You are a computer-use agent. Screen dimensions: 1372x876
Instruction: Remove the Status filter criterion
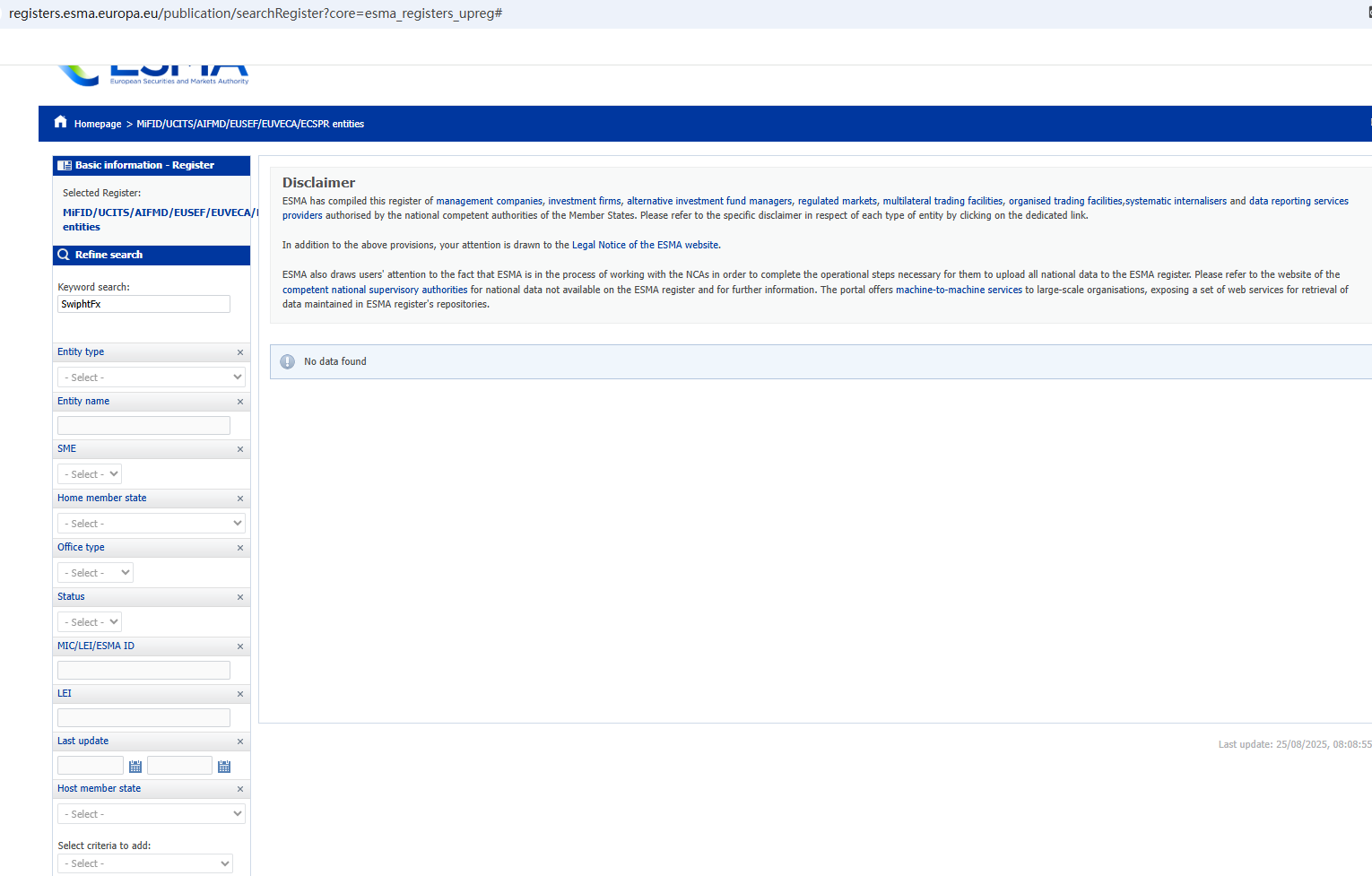coord(240,597)
